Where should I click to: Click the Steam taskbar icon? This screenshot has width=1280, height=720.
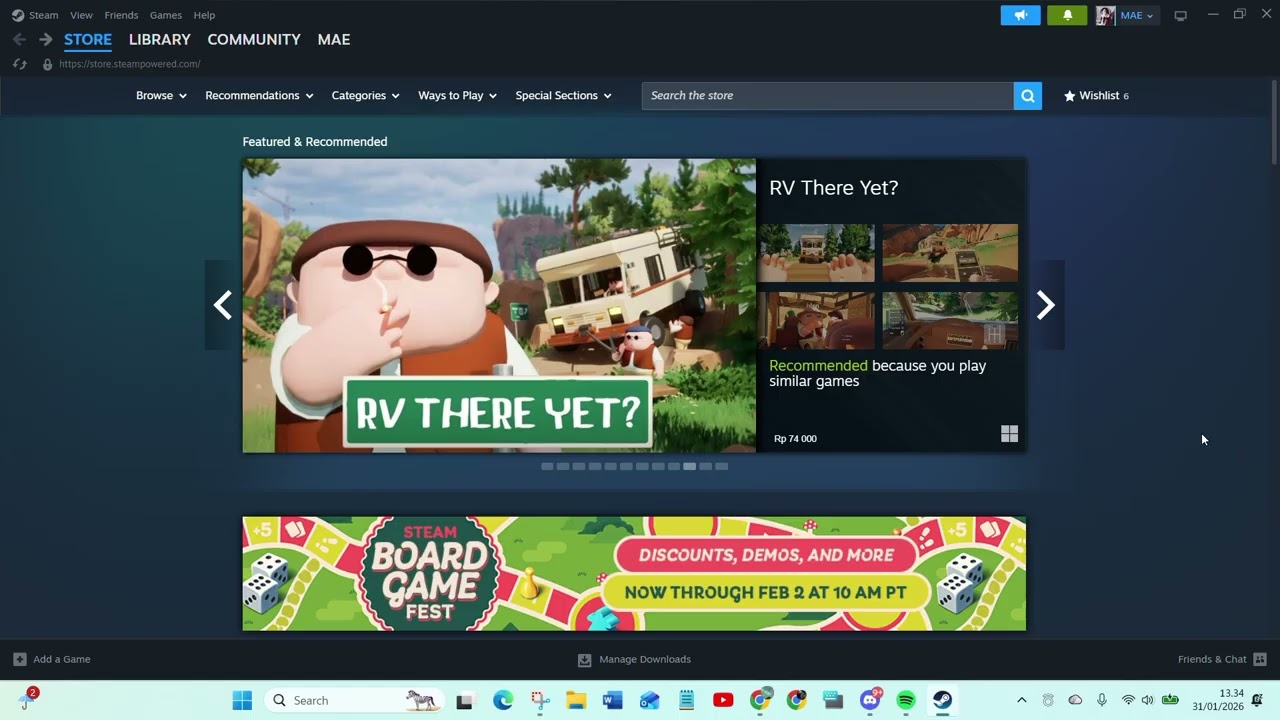pos(942,700)
